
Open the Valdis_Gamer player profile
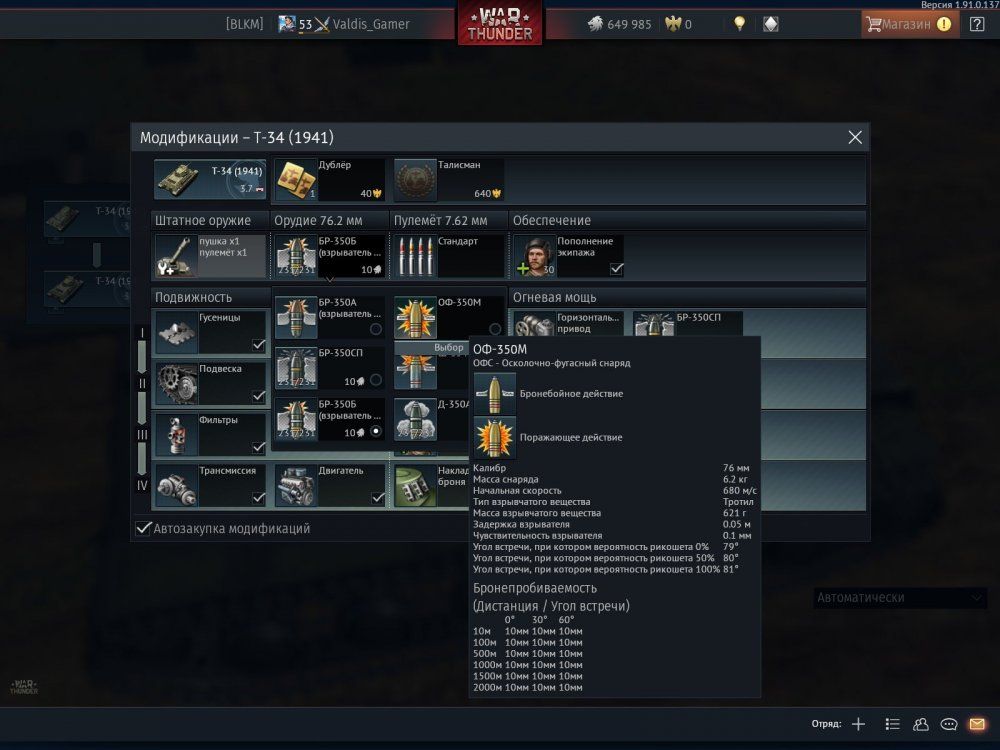[x=371, y=24]
